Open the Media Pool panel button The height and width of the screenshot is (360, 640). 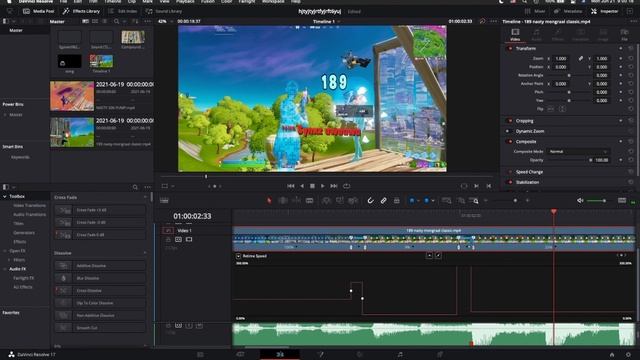point(38,11)
